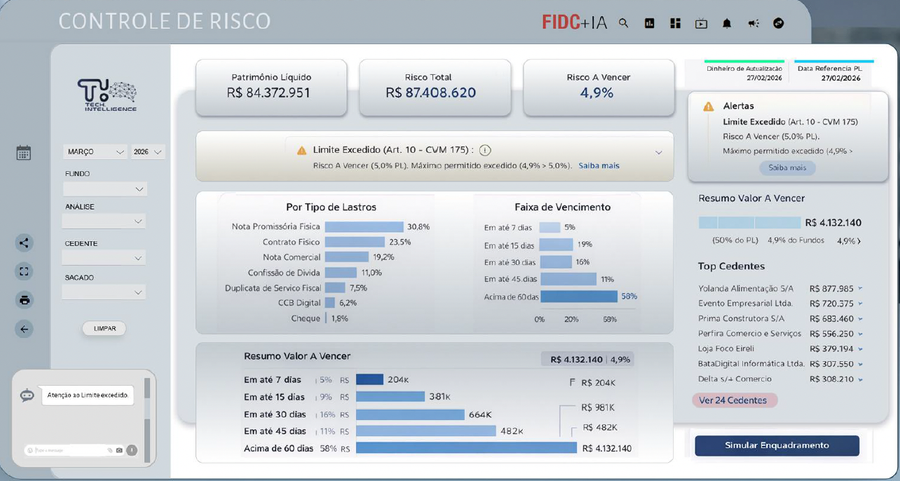Click the FIDC+IA brand logo
Screen dimensions: 900x481
pos(575,23)
